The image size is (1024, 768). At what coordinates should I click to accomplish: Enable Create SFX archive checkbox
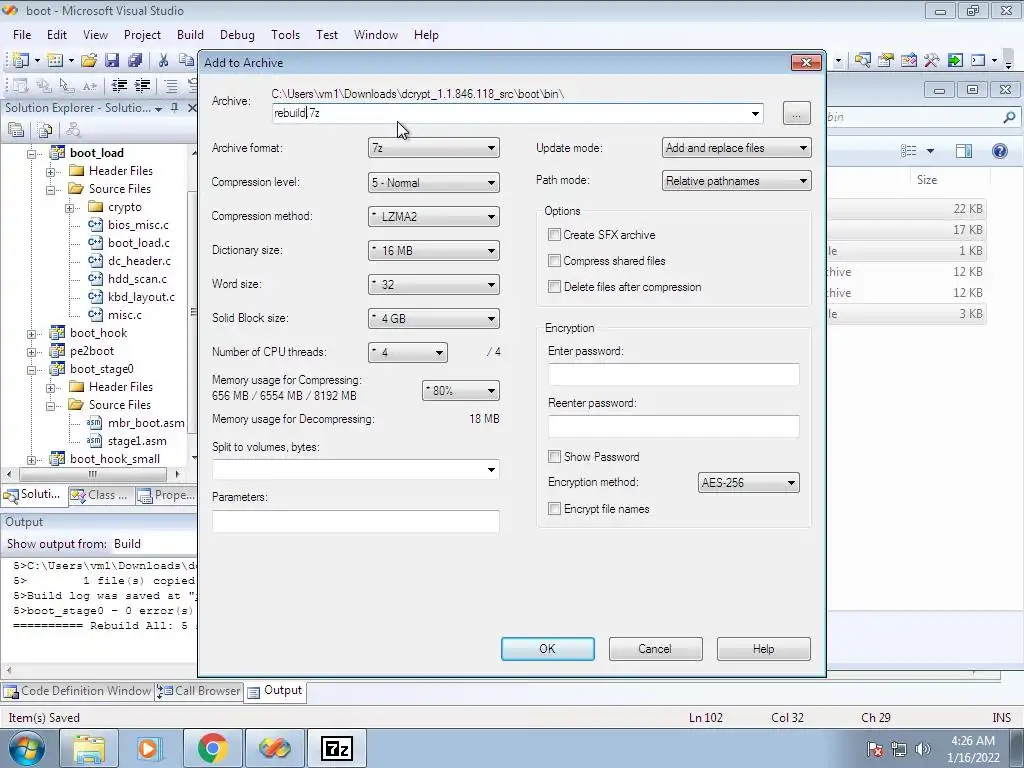coord(554,234)
